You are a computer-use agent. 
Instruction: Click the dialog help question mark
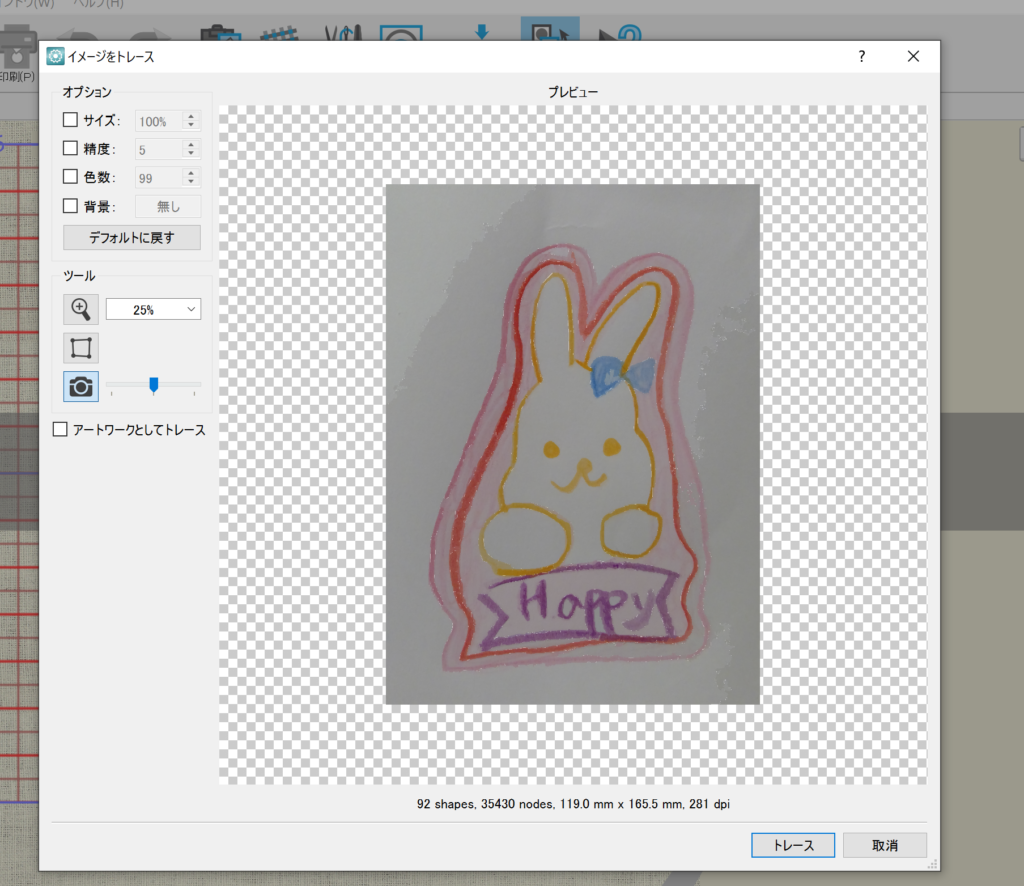(x=862, y=57)
